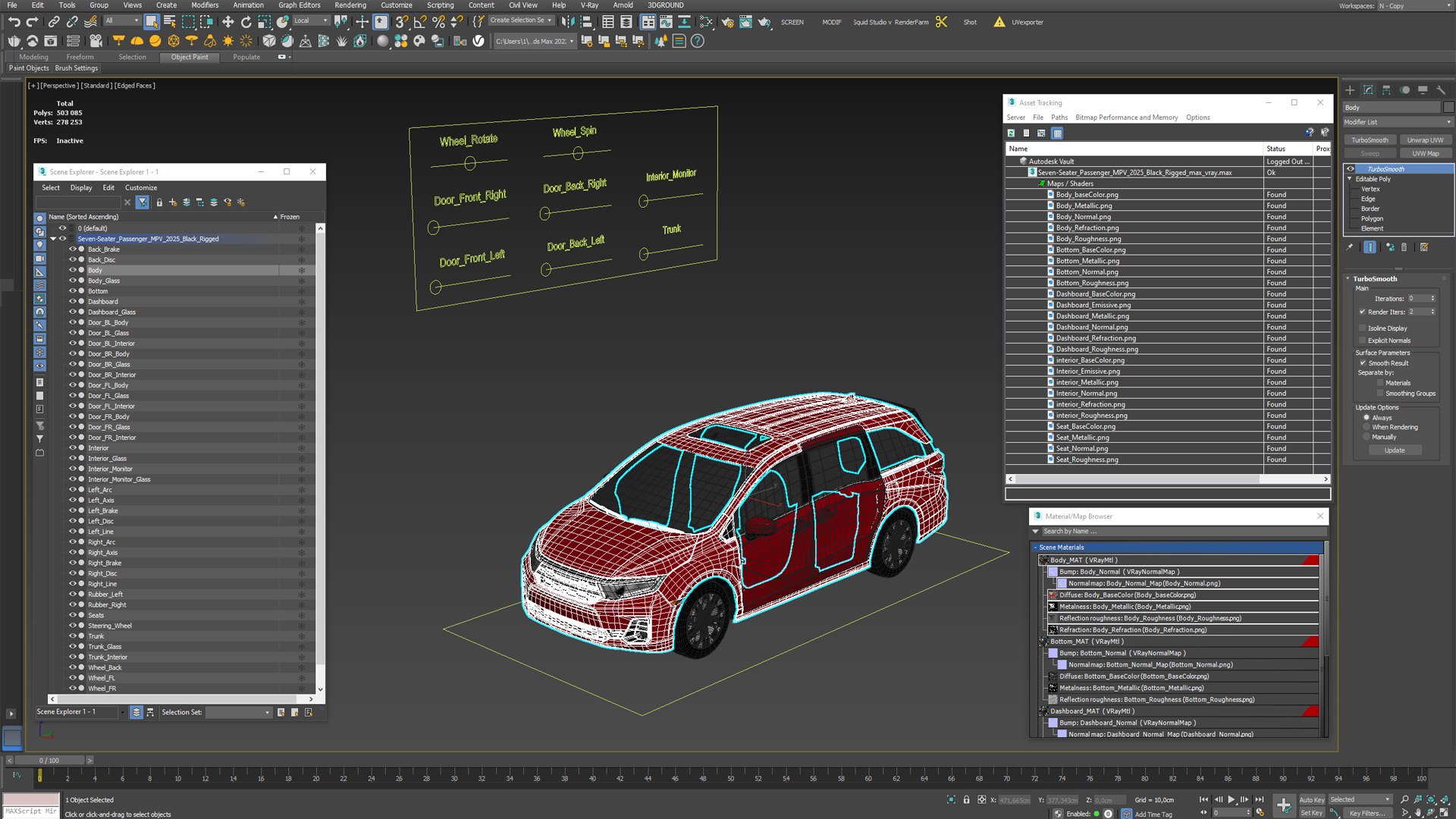Open the Local reference coordinate dropdown
Image resolution: width=1456 pixels, height=819 pixels.
pos(311,21)
